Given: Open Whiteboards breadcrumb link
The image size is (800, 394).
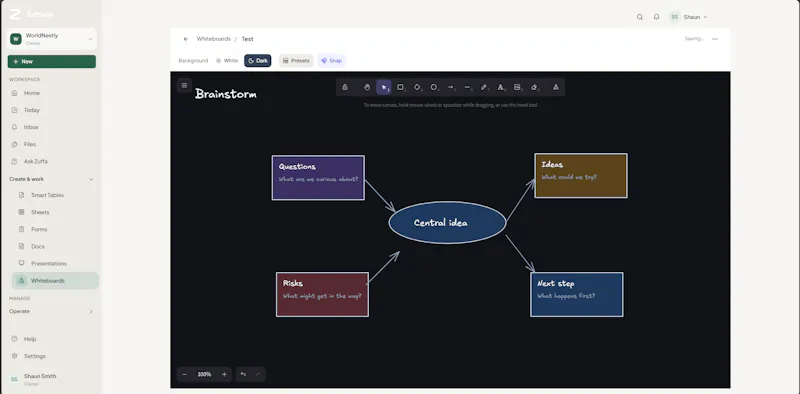Looking at the screenshot, I should [214, 39].
